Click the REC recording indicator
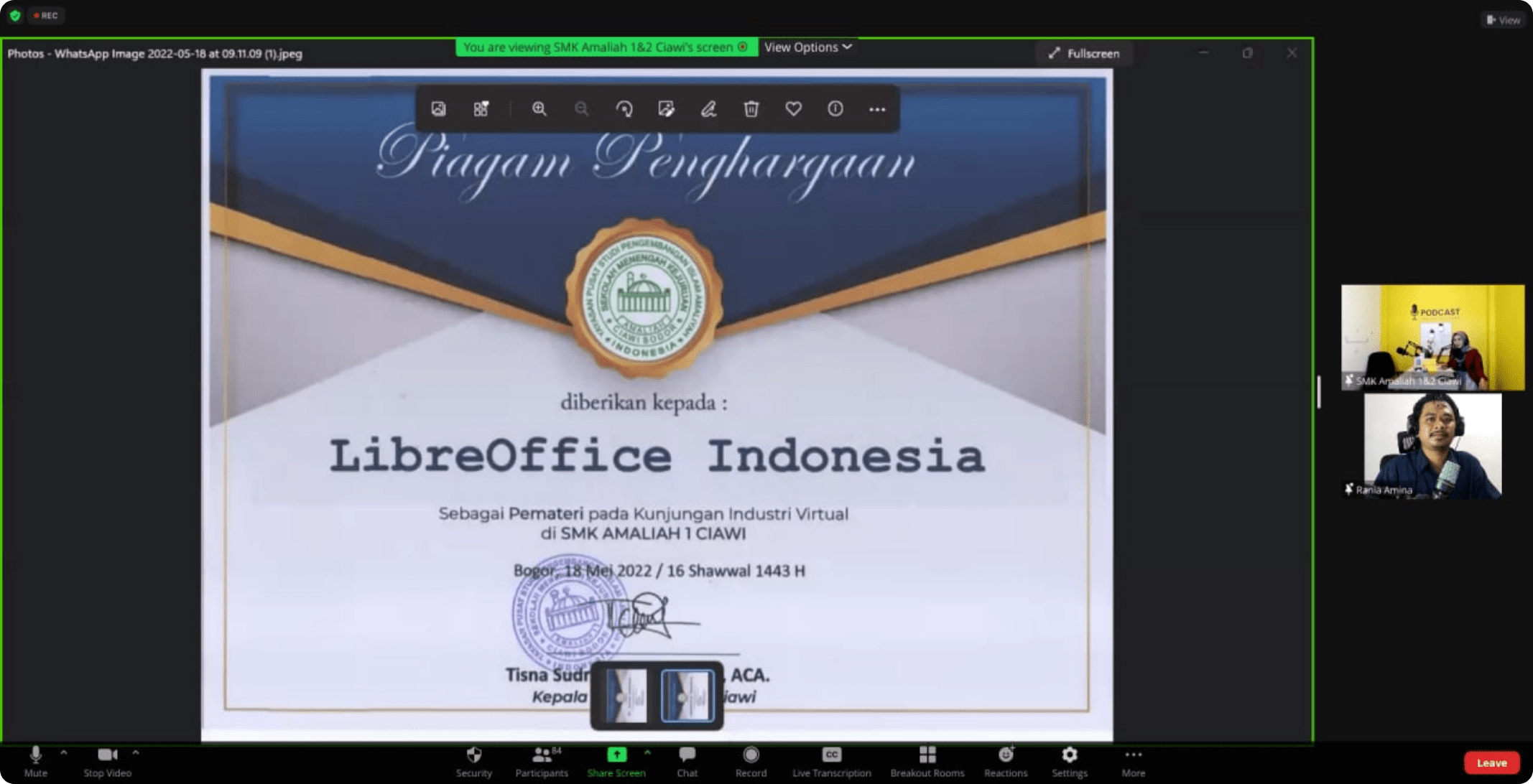This screenshot has height=784, width=1533. 46,15
